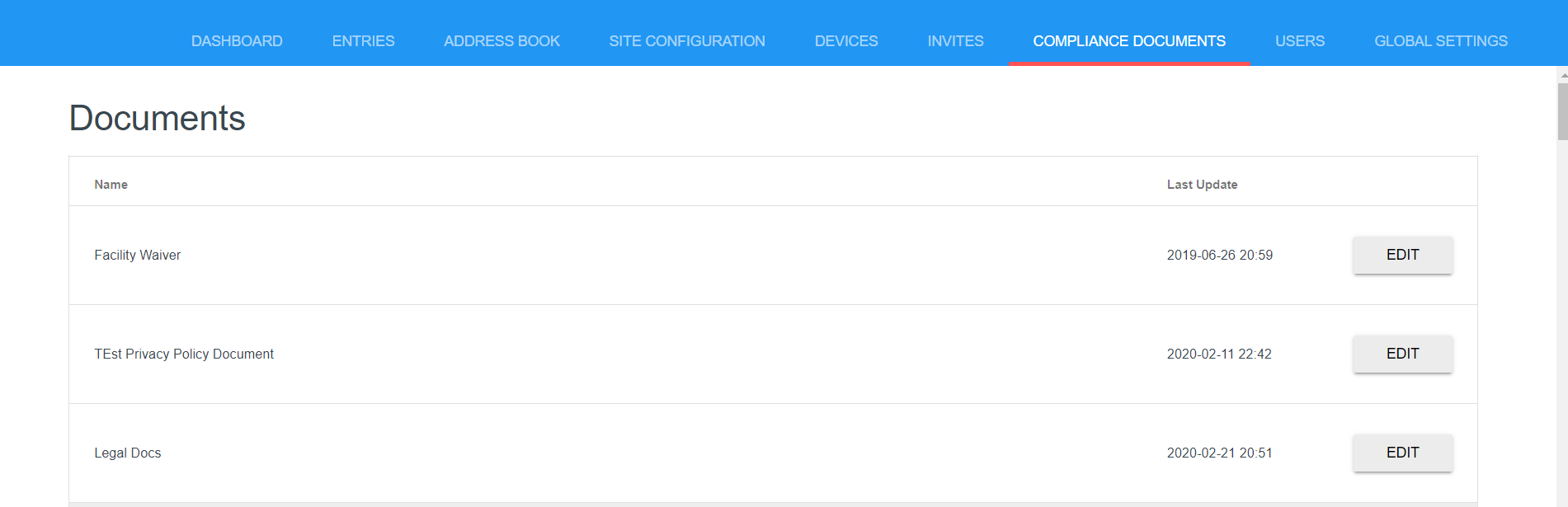Viewport: 1568px width, 507px height.
Task: Switch to Address Book tab
Action: (501, 41)
